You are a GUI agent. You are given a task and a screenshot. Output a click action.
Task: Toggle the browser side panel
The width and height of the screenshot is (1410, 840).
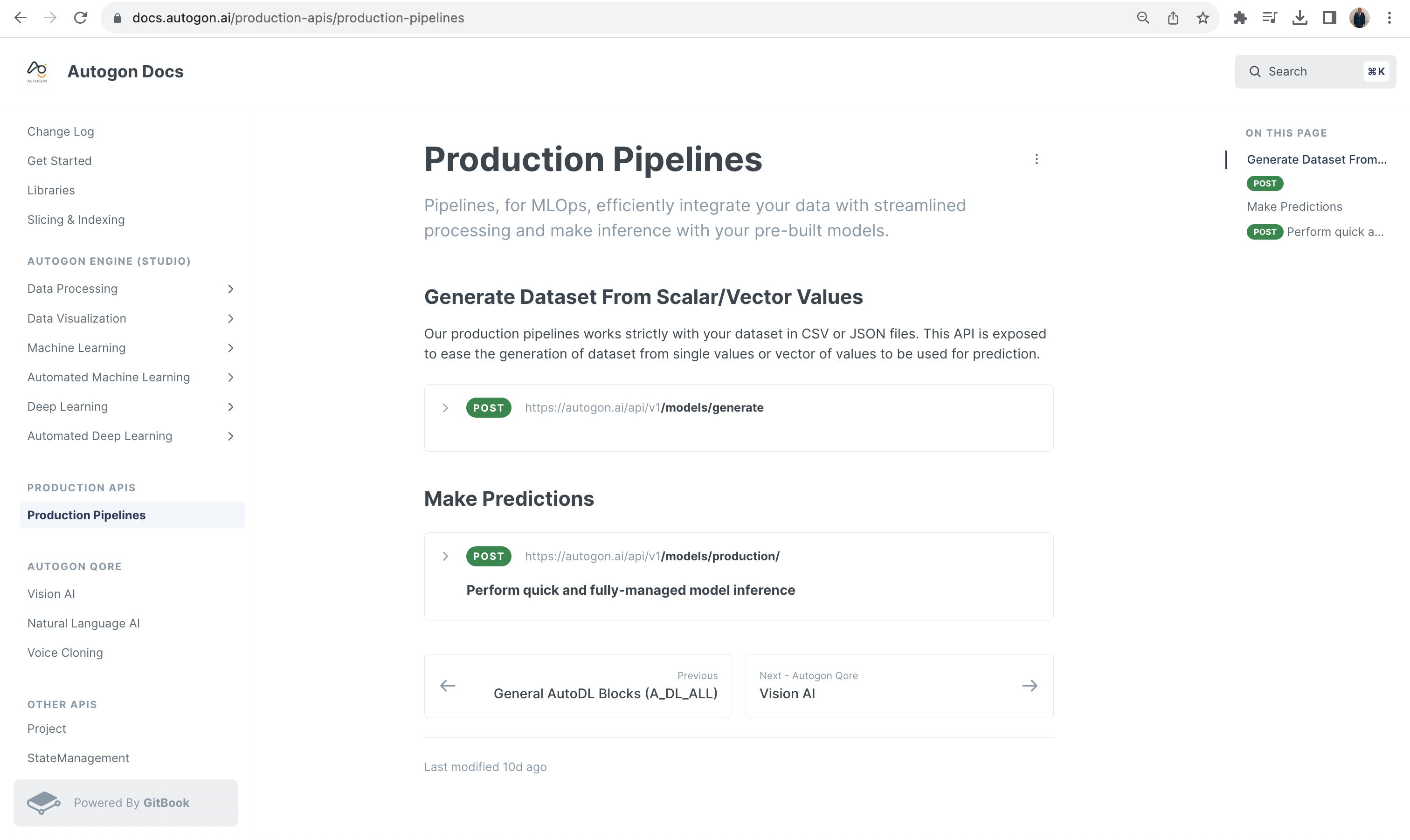1330,18
